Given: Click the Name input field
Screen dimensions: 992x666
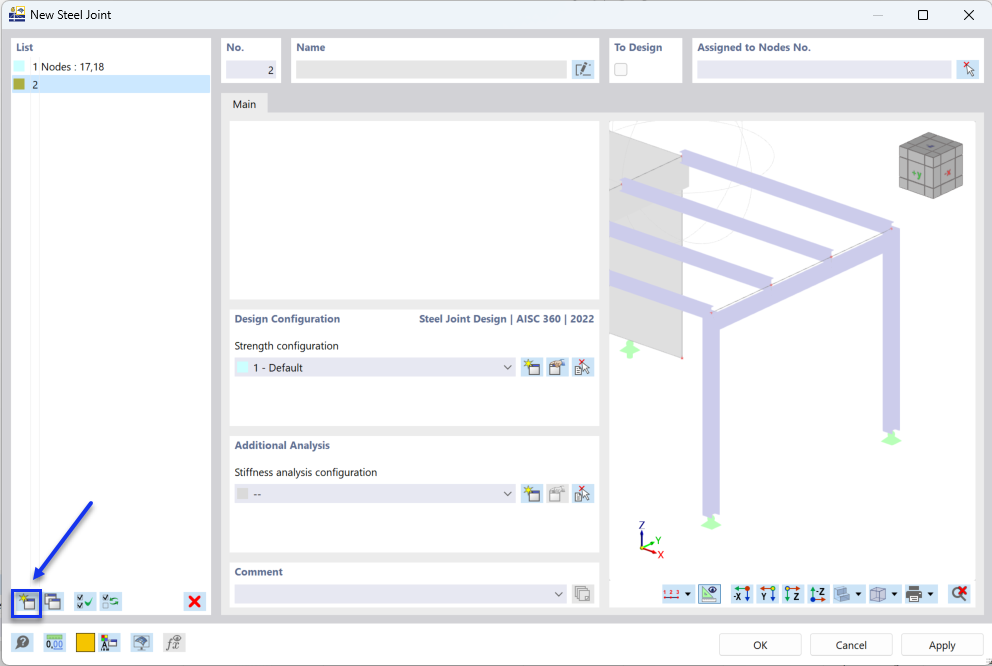Looking at the screenshot, I should [431, 70].
